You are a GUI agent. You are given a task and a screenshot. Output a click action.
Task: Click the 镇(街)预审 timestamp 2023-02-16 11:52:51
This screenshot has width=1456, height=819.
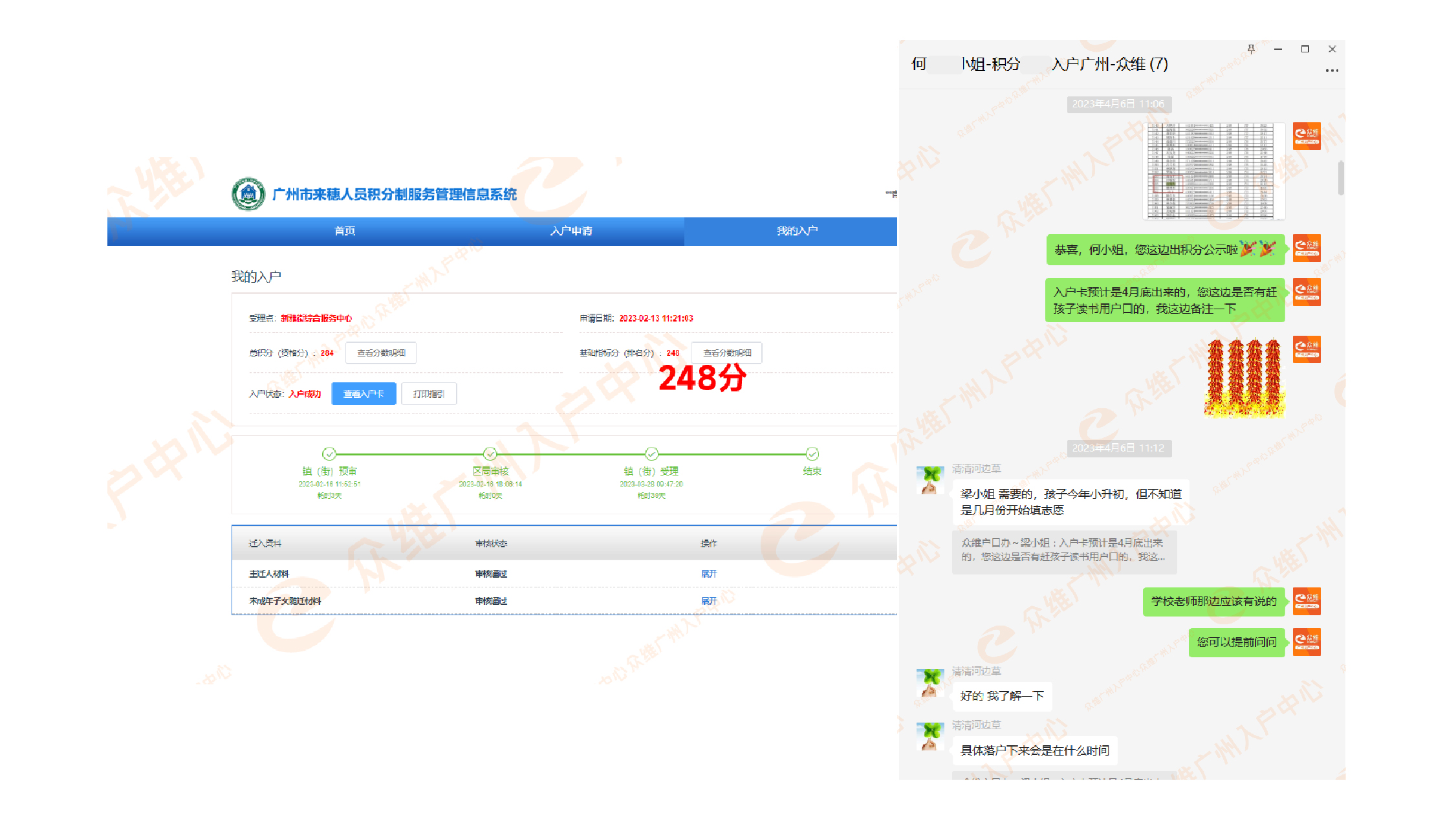tap(329, 484)
